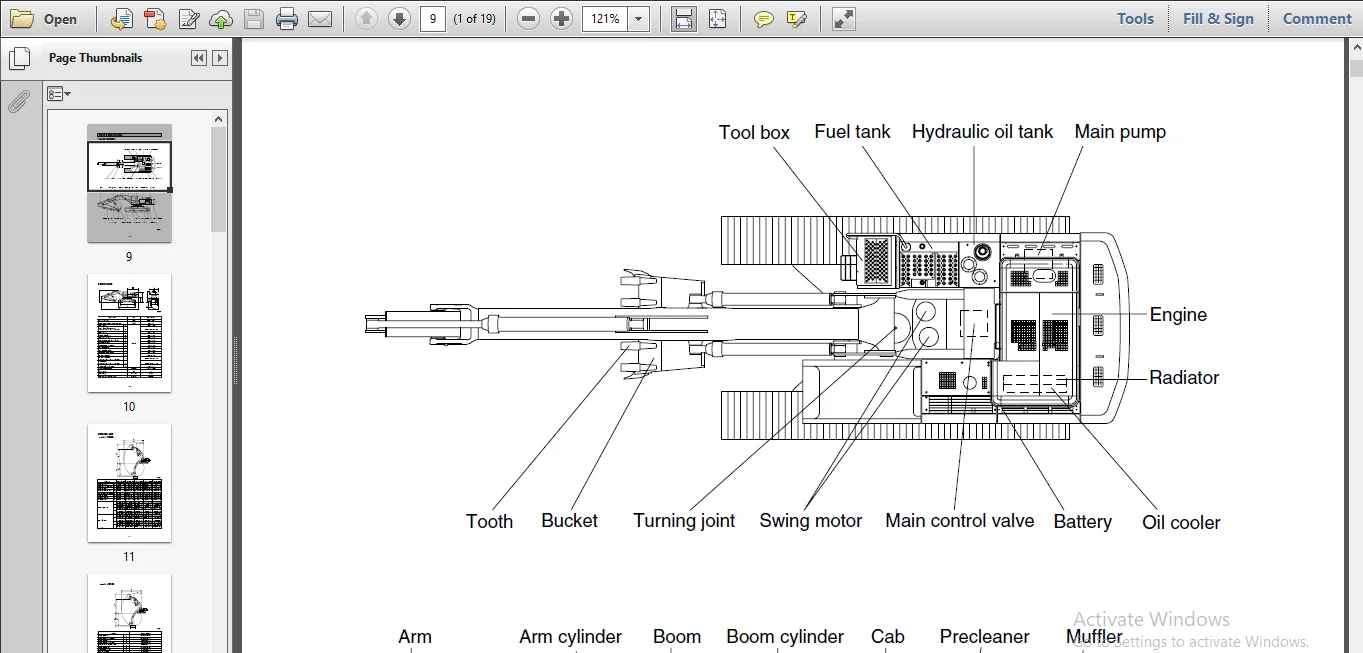Viewport: 1363px width, 653px height.
Task: Click the document vertical scrollbar thumb
Action: 1355,70
